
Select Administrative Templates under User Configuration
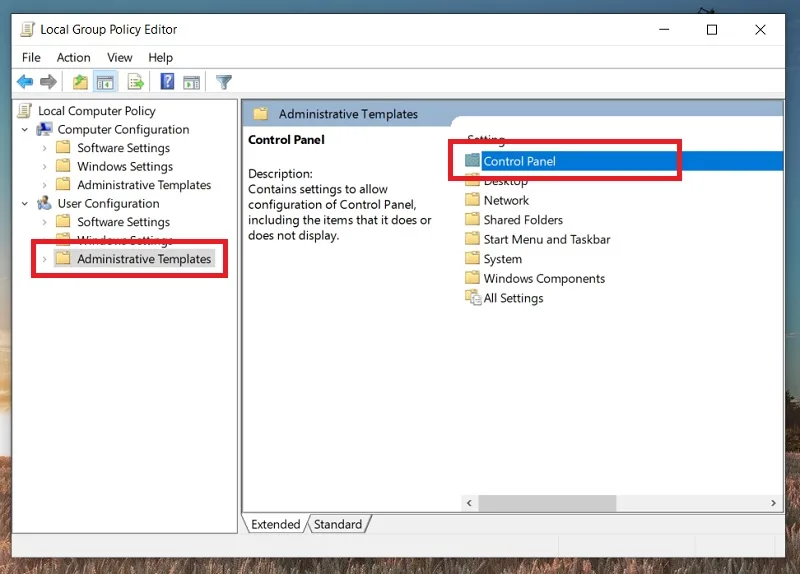click(x=144, y=259)
